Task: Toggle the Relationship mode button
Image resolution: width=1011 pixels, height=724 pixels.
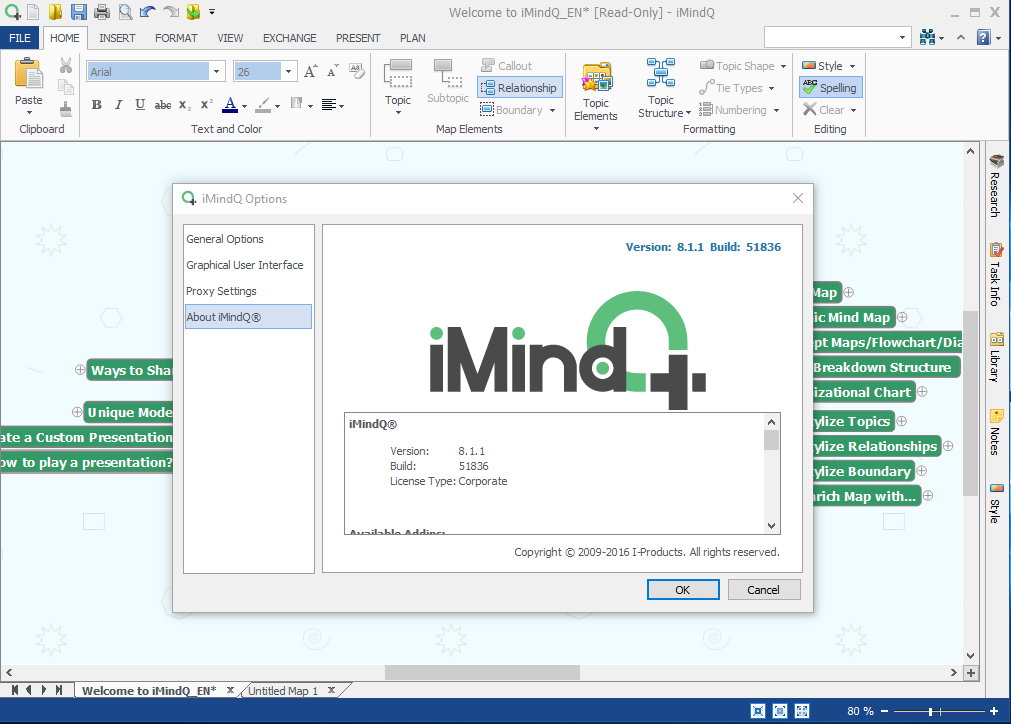Action: [x=519, y=88]
